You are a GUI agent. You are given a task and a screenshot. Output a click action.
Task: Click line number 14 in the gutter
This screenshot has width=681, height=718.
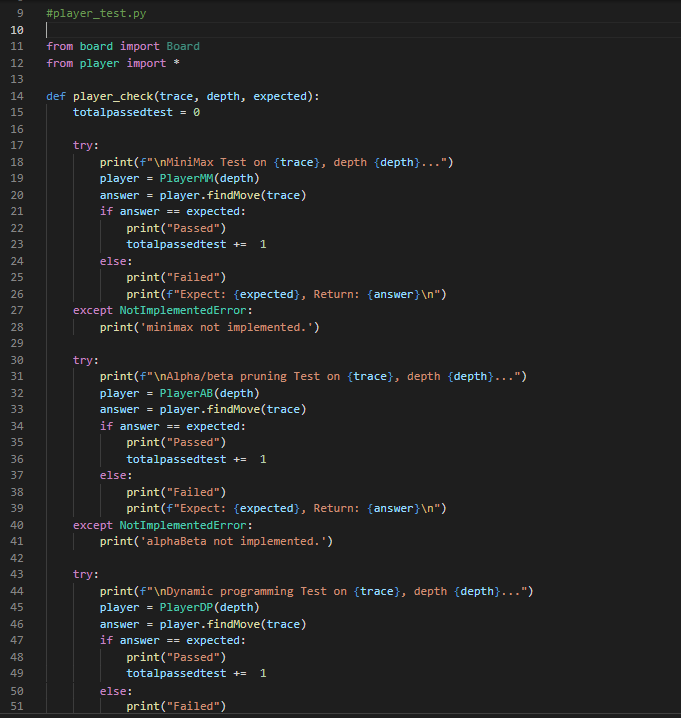(17, 96)
